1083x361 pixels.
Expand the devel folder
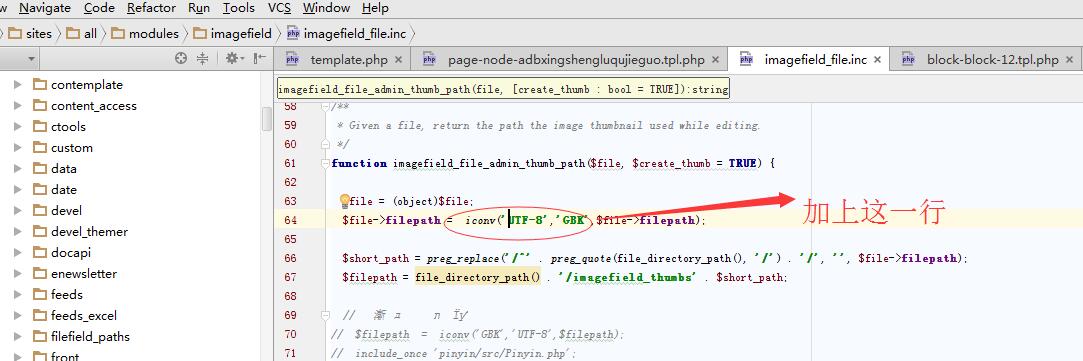click(18, 211)
